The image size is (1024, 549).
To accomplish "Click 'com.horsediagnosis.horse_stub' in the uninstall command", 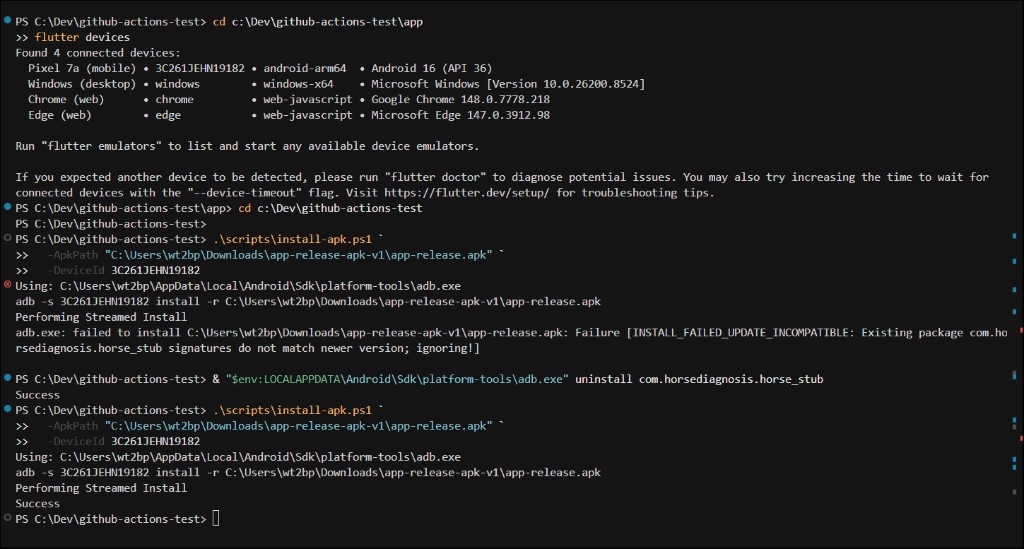I will point(731,379).
